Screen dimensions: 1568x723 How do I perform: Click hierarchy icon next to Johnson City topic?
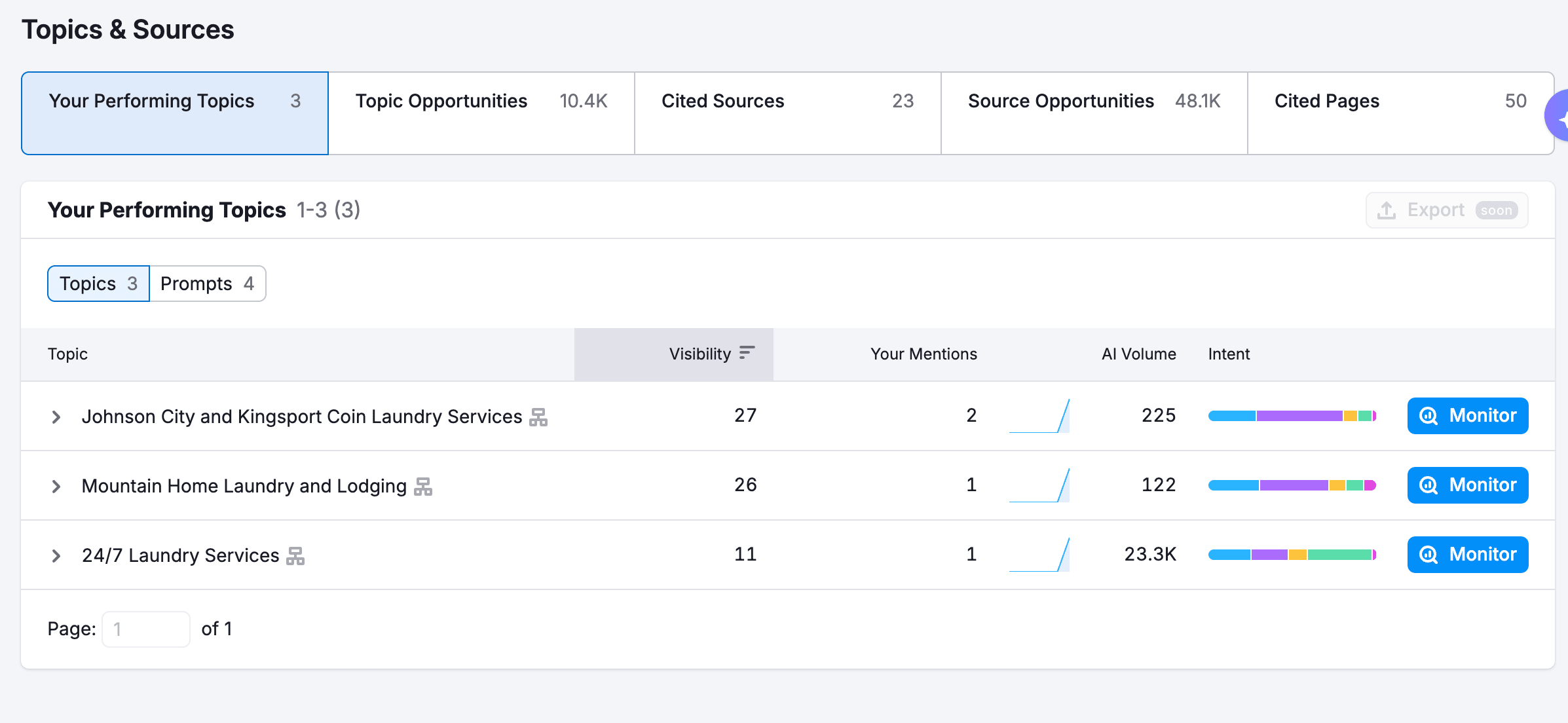coord(538,417)
